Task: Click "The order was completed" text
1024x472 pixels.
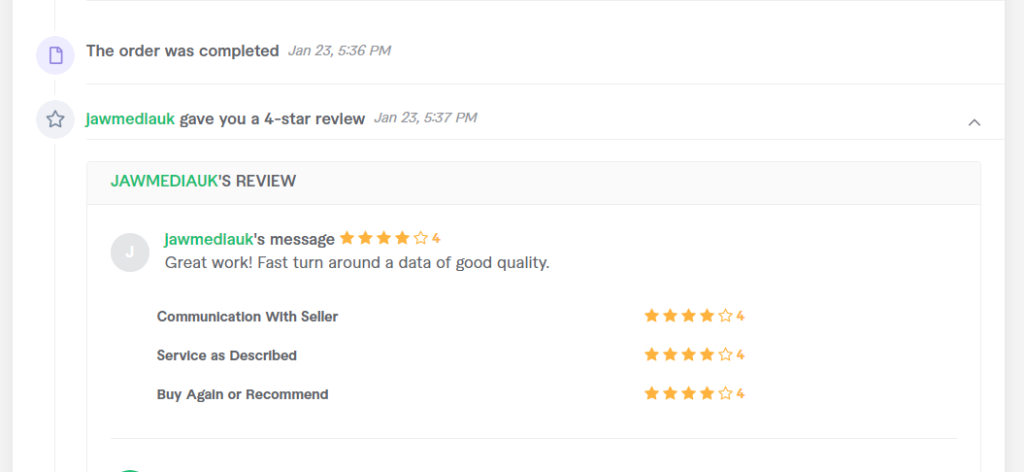Action: pos(183,51)
